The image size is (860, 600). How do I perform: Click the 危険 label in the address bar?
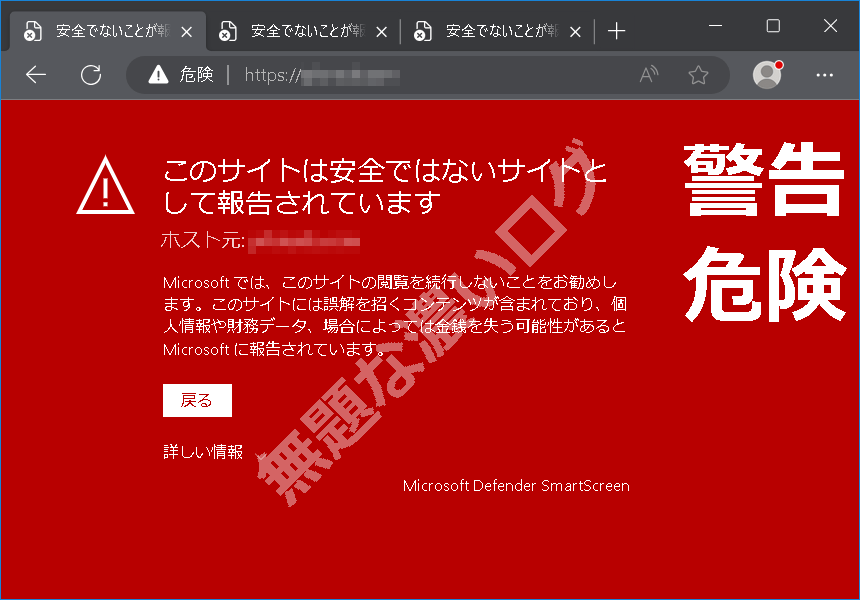[x=196, y=75]
